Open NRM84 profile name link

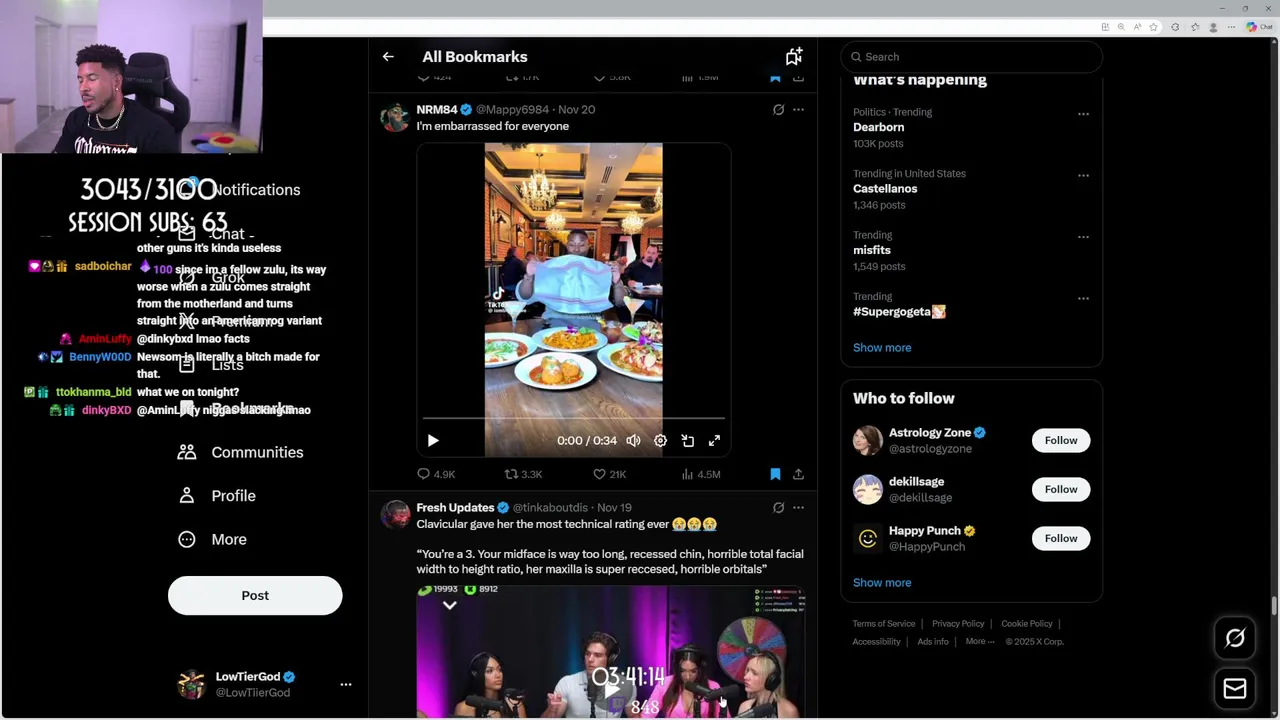(437, 109)
